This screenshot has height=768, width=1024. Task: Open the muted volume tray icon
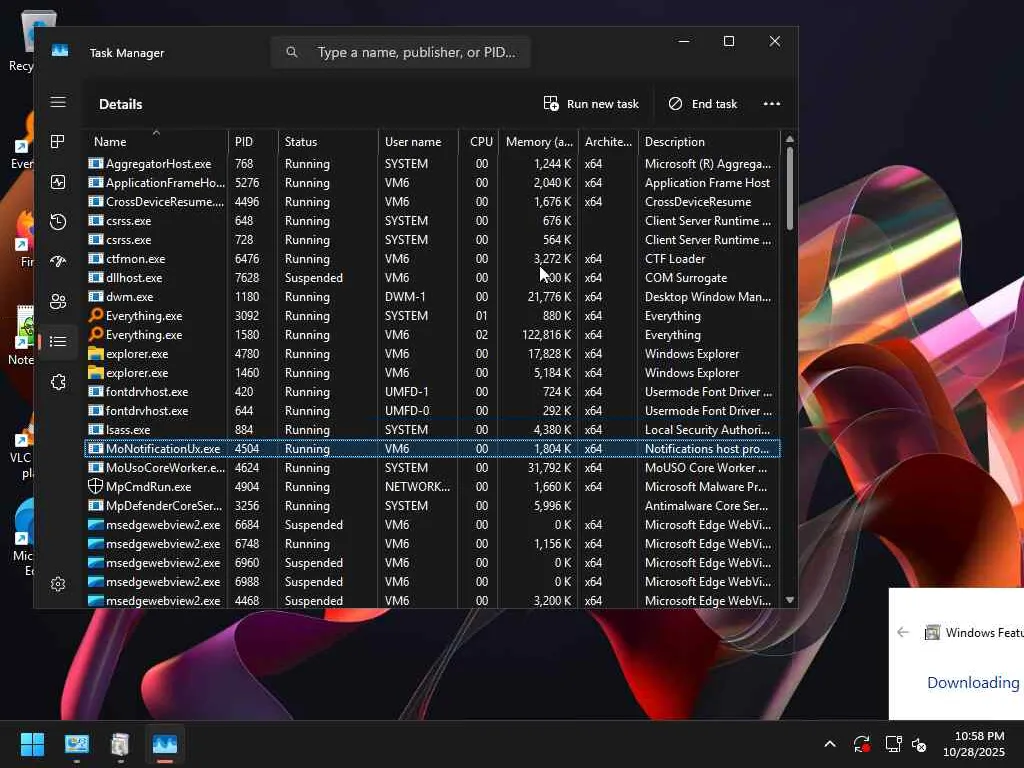click(x=919, y=744)
